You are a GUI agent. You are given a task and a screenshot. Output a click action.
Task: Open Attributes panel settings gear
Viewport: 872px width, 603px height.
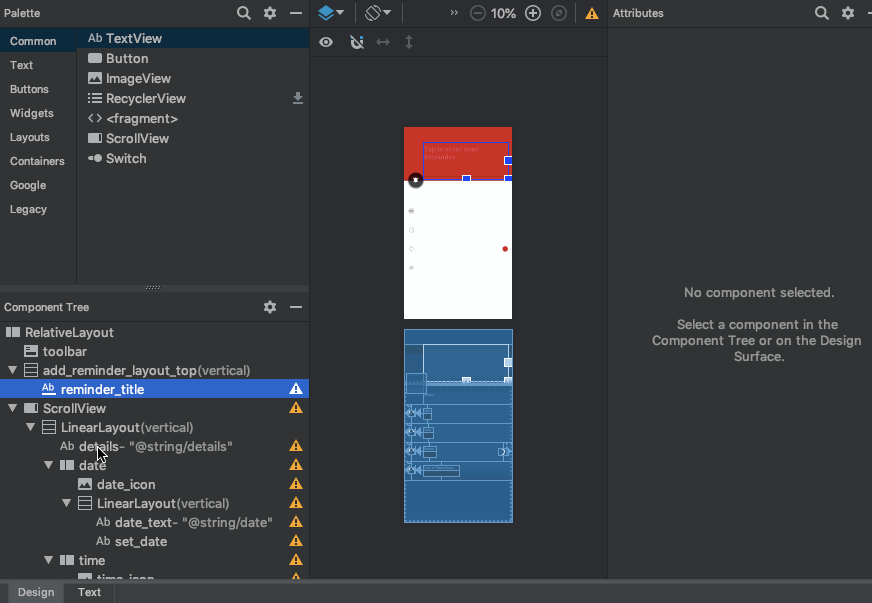pos(848,13)
